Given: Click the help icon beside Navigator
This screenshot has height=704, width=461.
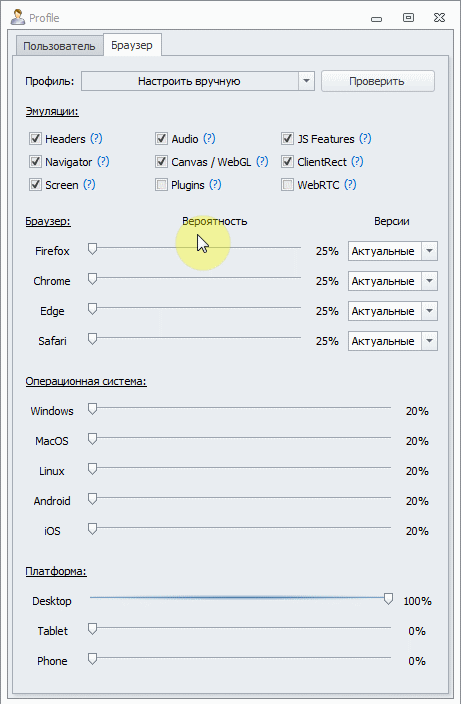Looking at the screenshot, I should [103, 162].
